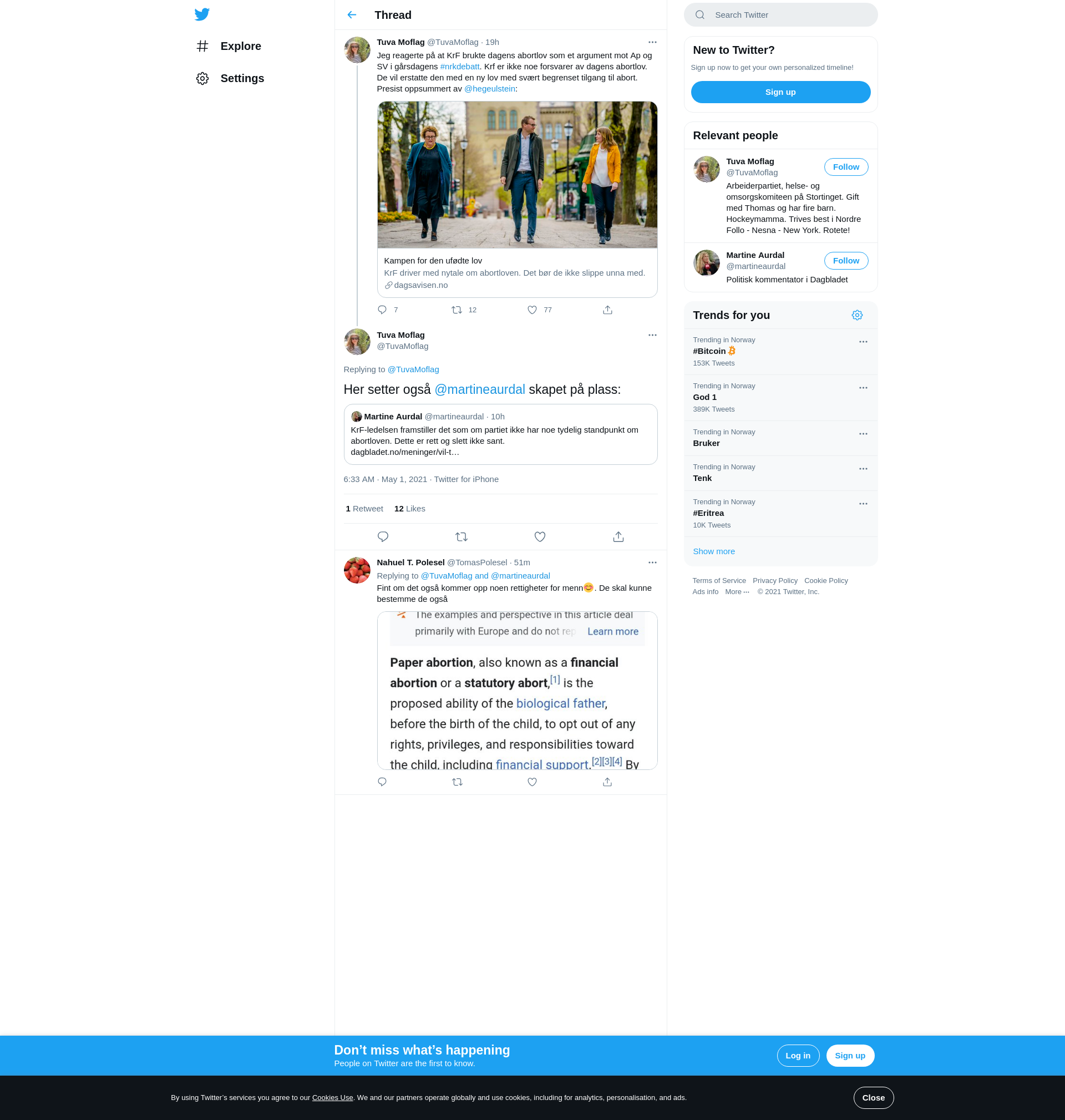1065x1120 pixels.
Task: Go back using the Thread arrow
Action: coord(352,15)
